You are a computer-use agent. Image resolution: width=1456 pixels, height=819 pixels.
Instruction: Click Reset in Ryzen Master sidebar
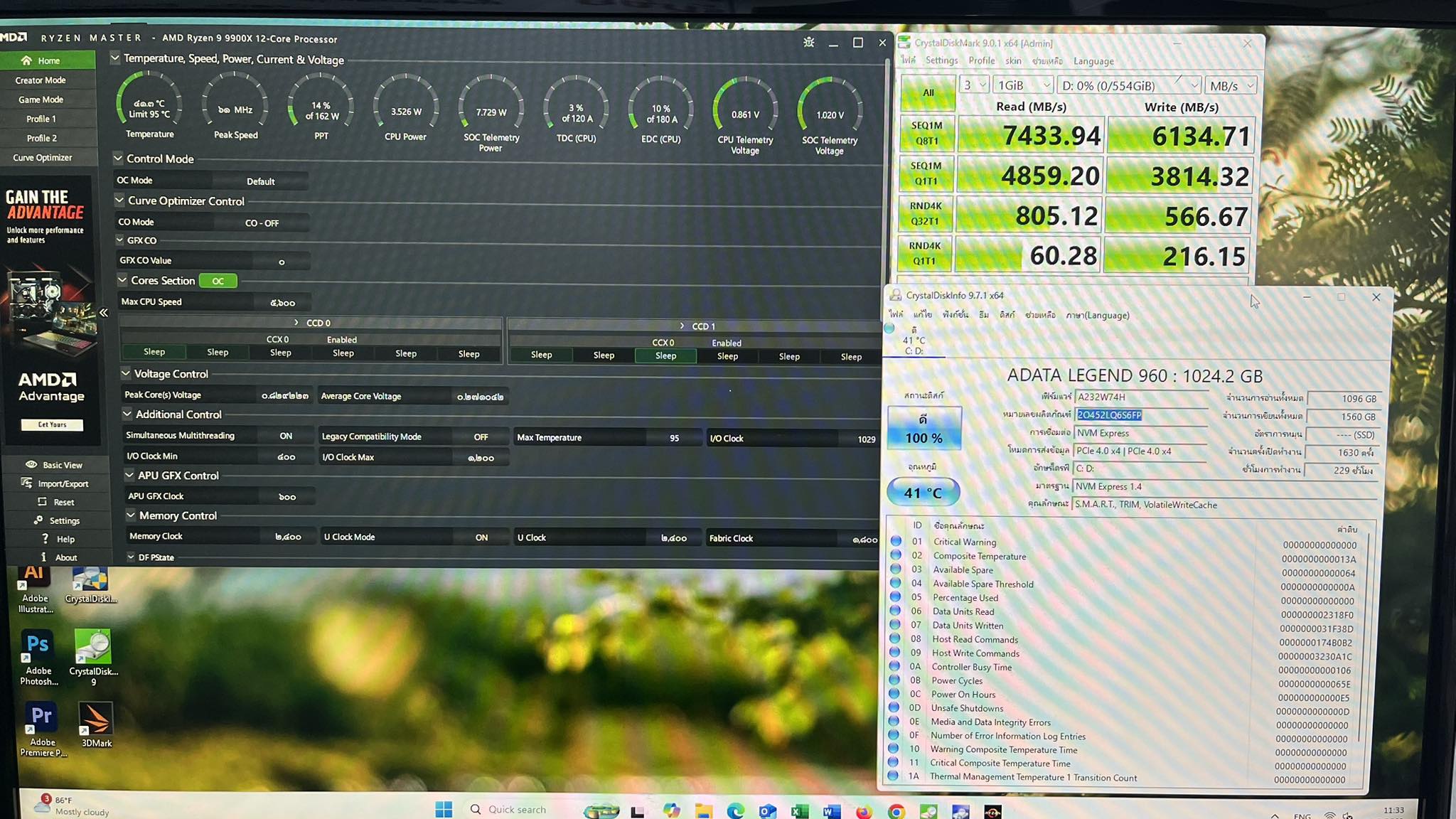coord(56,502)
